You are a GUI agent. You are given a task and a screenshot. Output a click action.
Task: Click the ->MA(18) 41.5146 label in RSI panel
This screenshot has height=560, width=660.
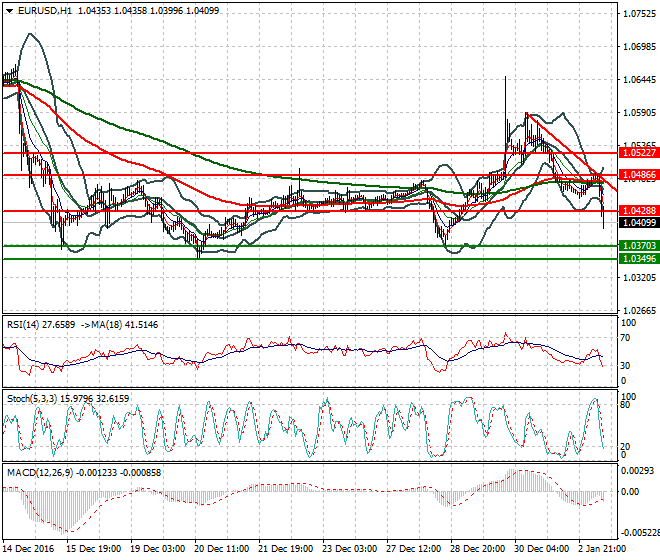click(x=119, y=325)
